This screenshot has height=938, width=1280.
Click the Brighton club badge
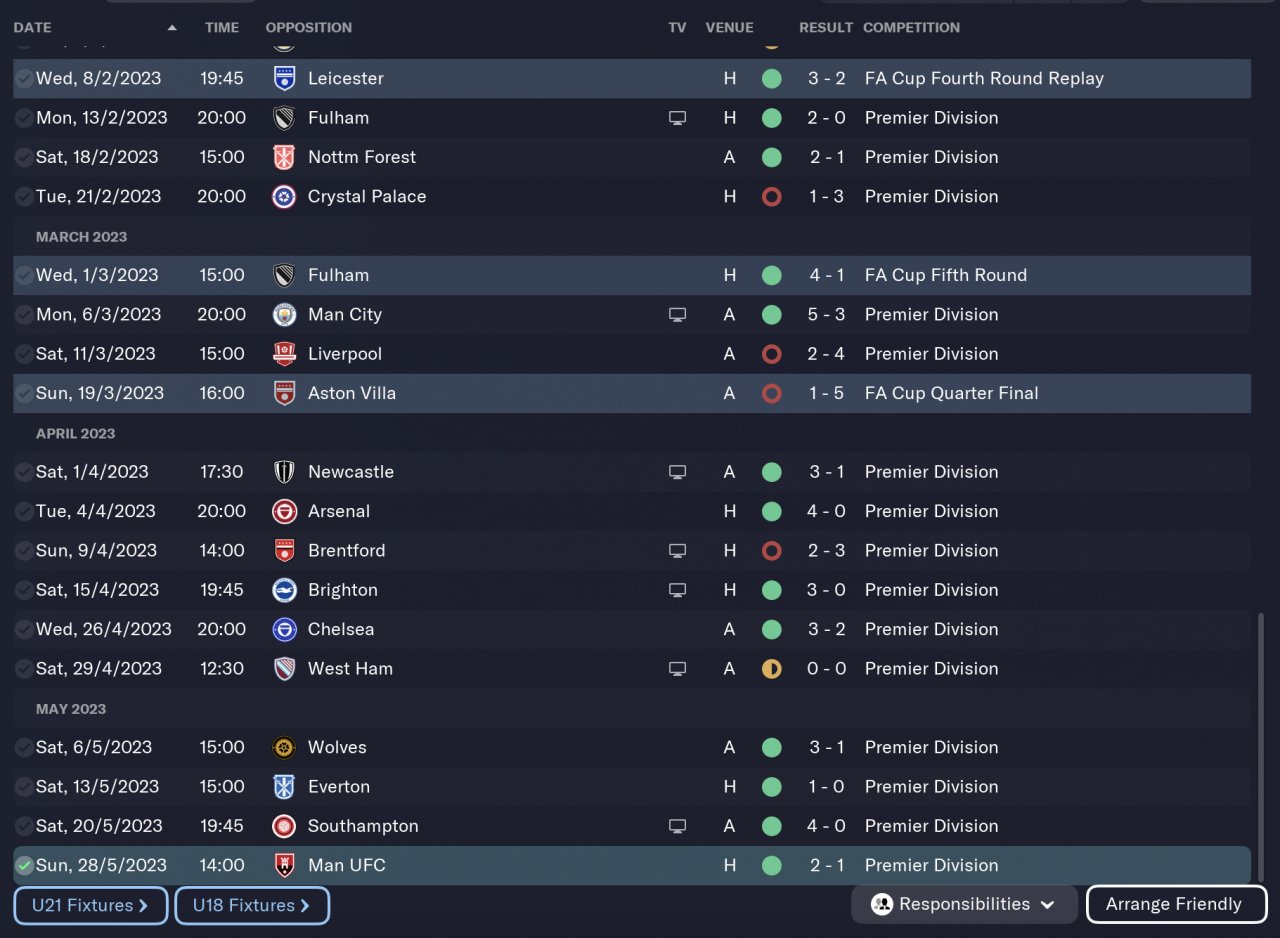(284, 590)
